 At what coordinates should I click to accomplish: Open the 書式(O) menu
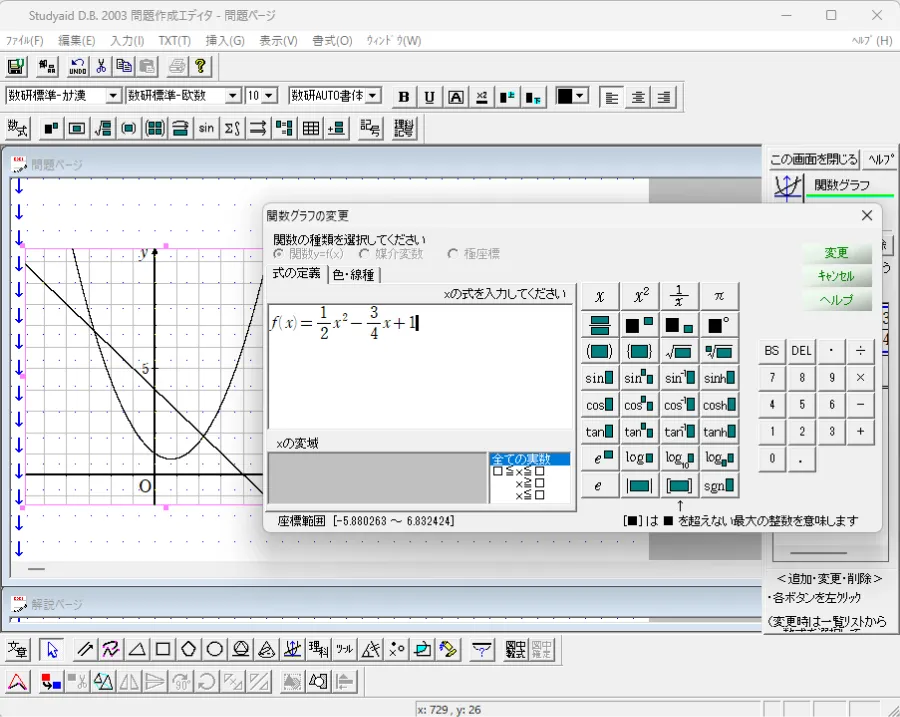(x=332, y=41)
